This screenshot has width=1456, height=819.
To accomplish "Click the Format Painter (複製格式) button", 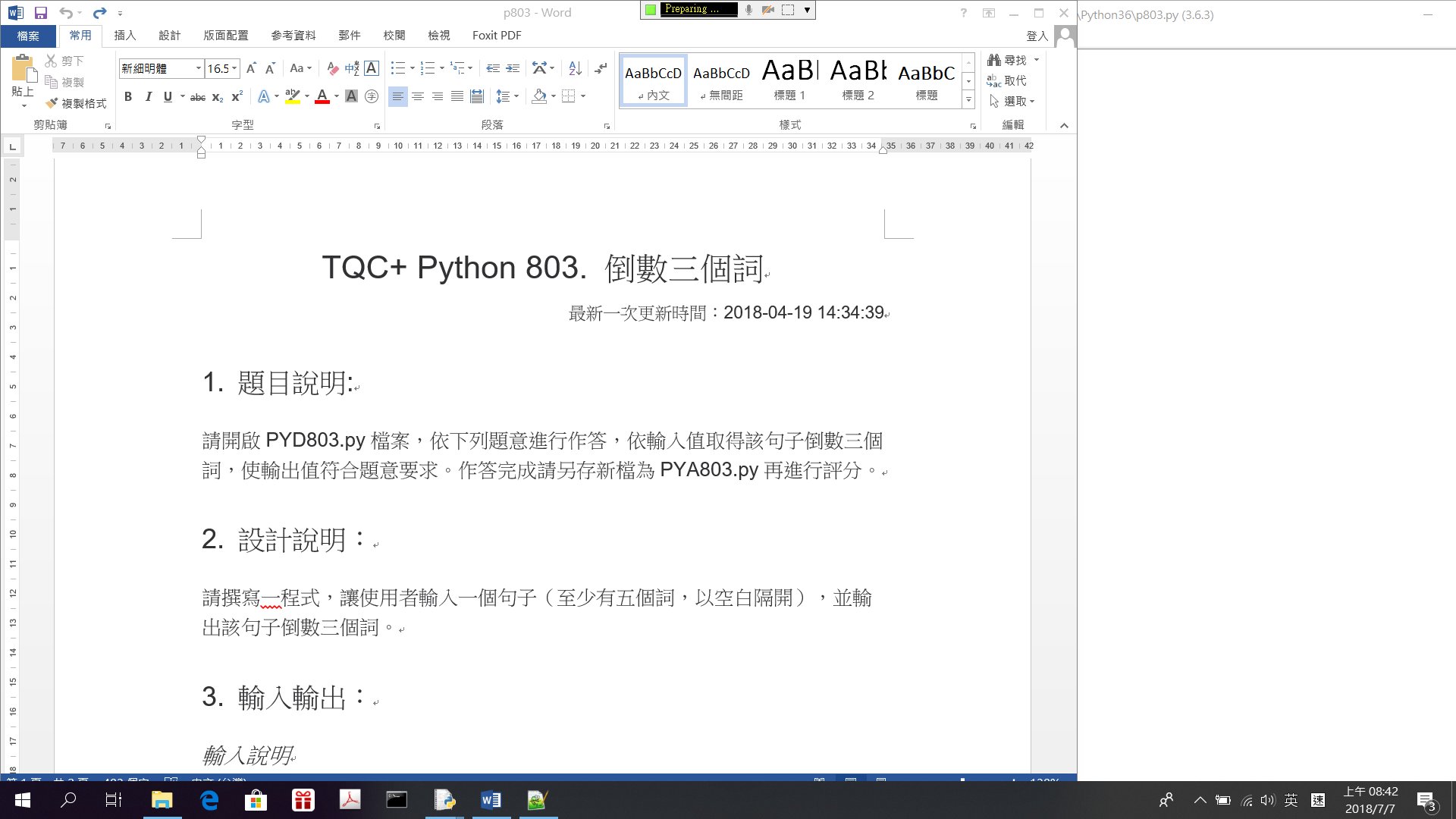I will point(75,103).
